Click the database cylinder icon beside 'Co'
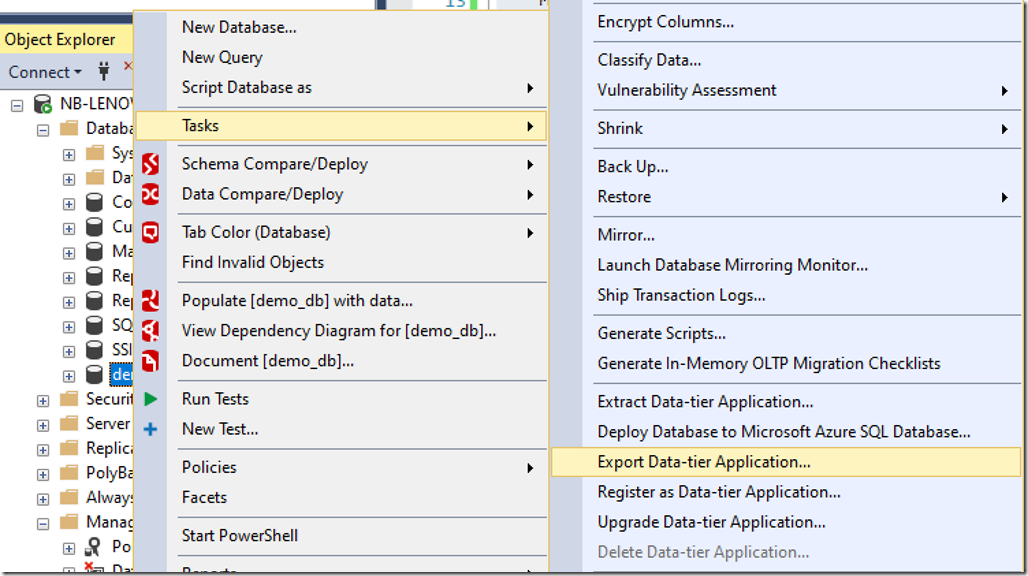Screen dimensions: 1028x576 [x=94, y=202]
